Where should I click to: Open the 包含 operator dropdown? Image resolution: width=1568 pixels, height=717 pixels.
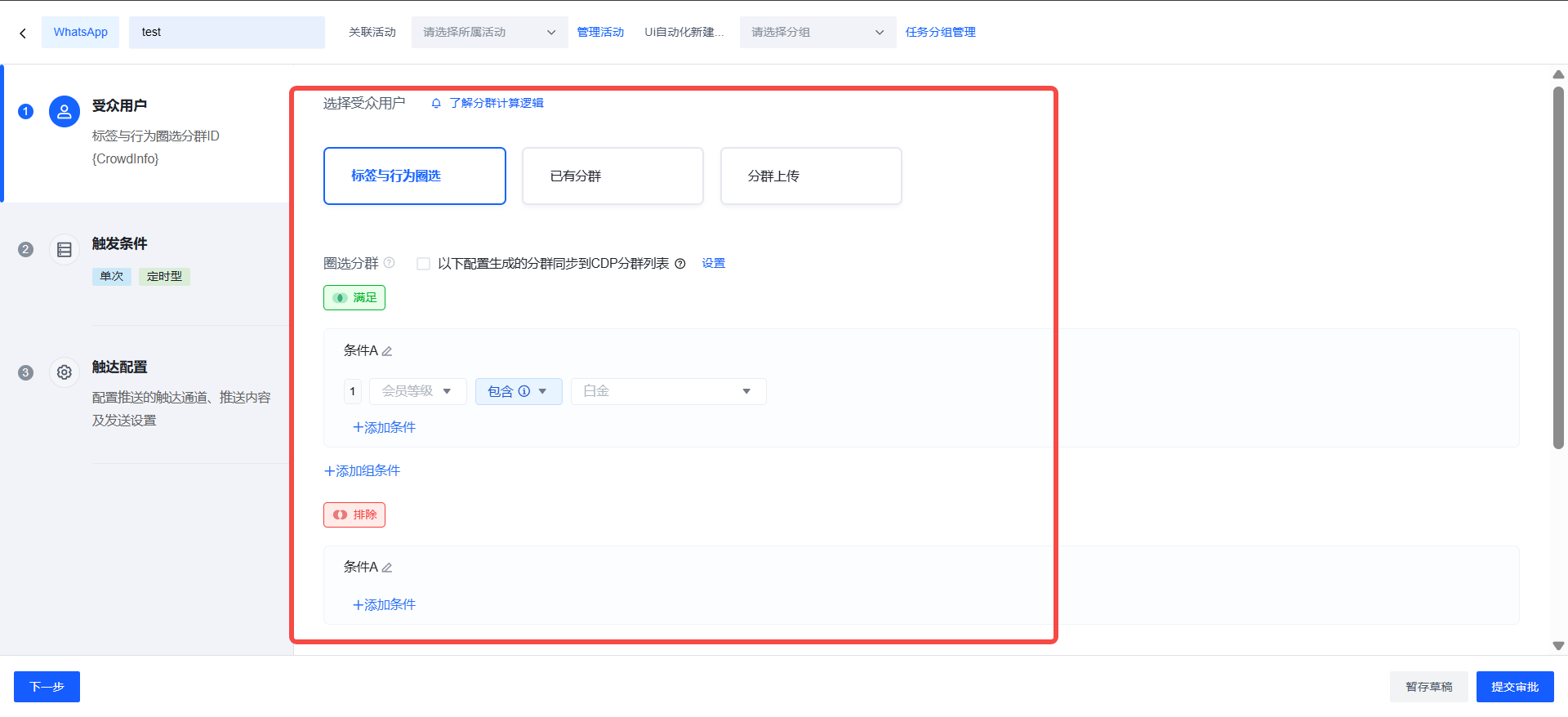tap(519, 391)
